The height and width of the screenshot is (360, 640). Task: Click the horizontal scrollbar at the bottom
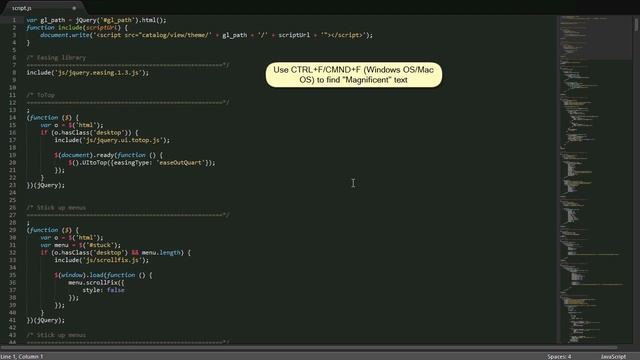coord(309,348)
